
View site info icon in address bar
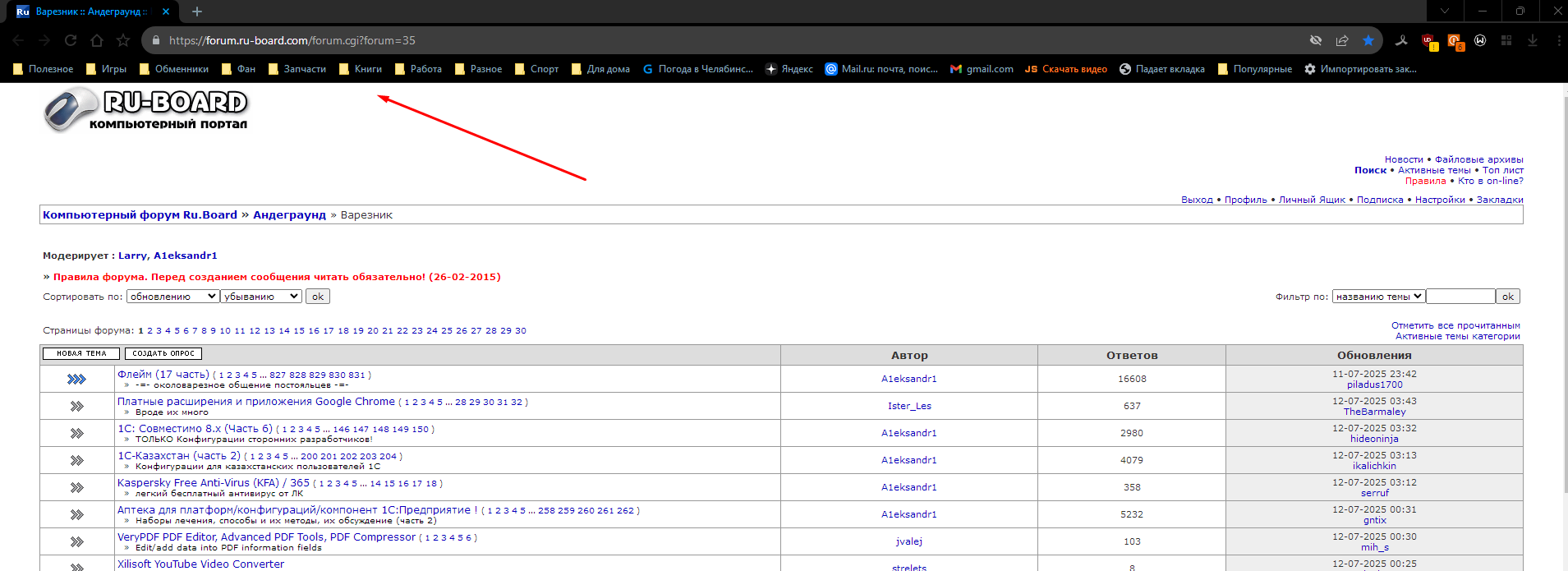point(154,40)
